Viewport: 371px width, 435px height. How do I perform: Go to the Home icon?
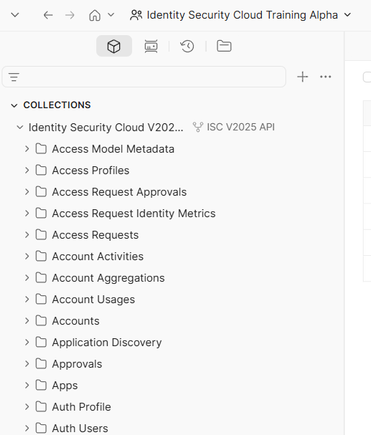tap(95, 15)
